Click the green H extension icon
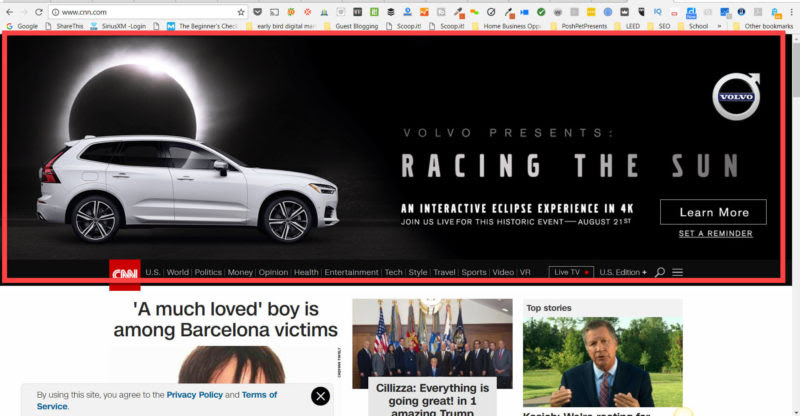Screen dimensions: 800x416 (374, 12)
